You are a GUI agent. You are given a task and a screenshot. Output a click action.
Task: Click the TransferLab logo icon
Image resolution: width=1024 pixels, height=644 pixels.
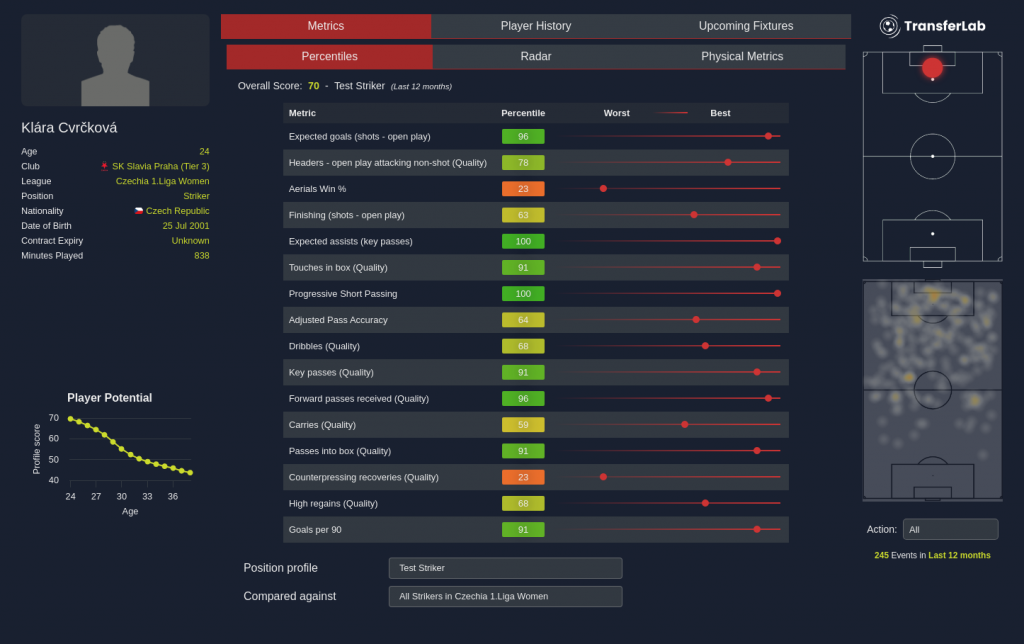click(889, 26)
